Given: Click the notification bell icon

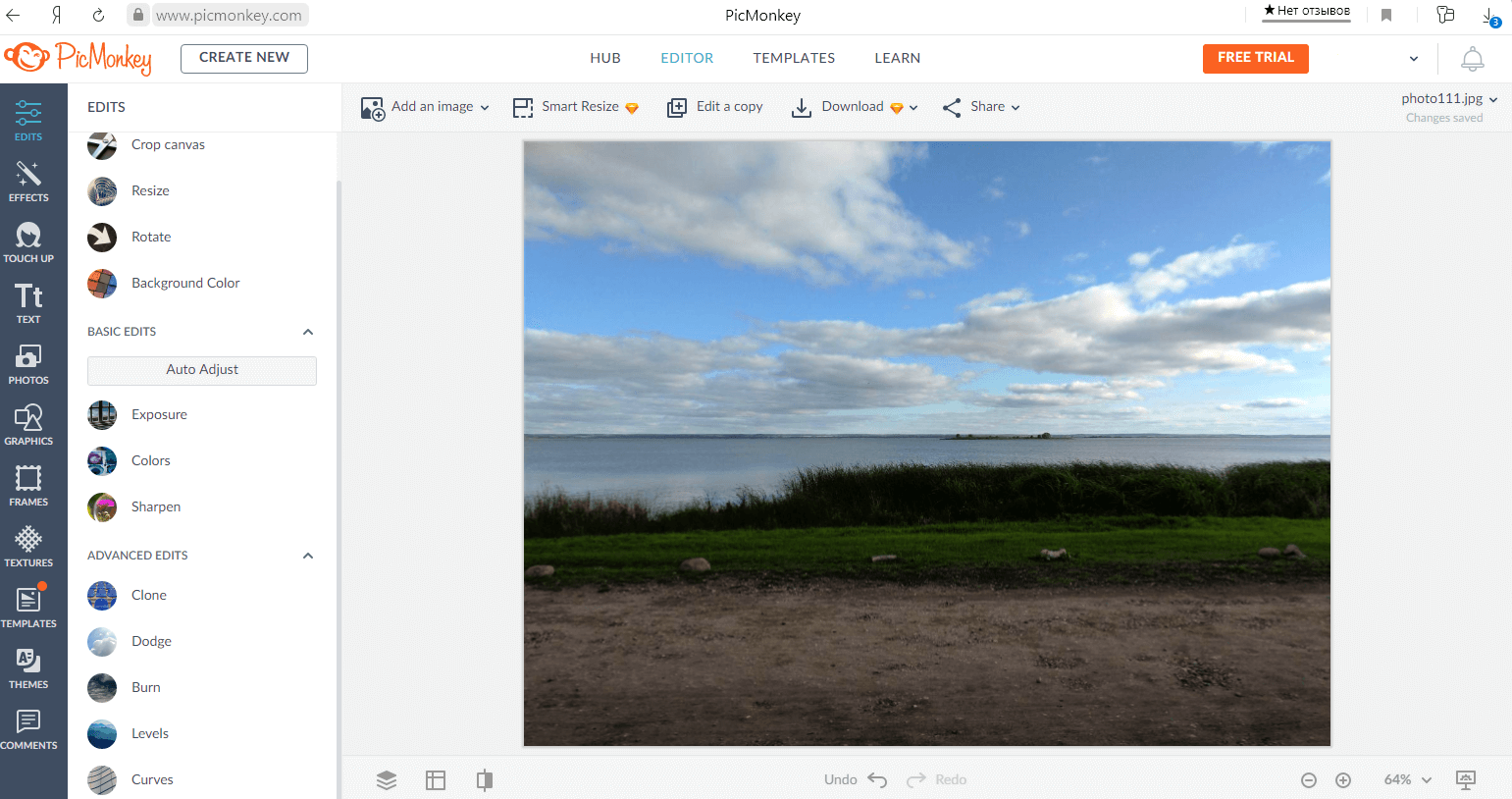Looking at the screenshot, I should 1473,59.
